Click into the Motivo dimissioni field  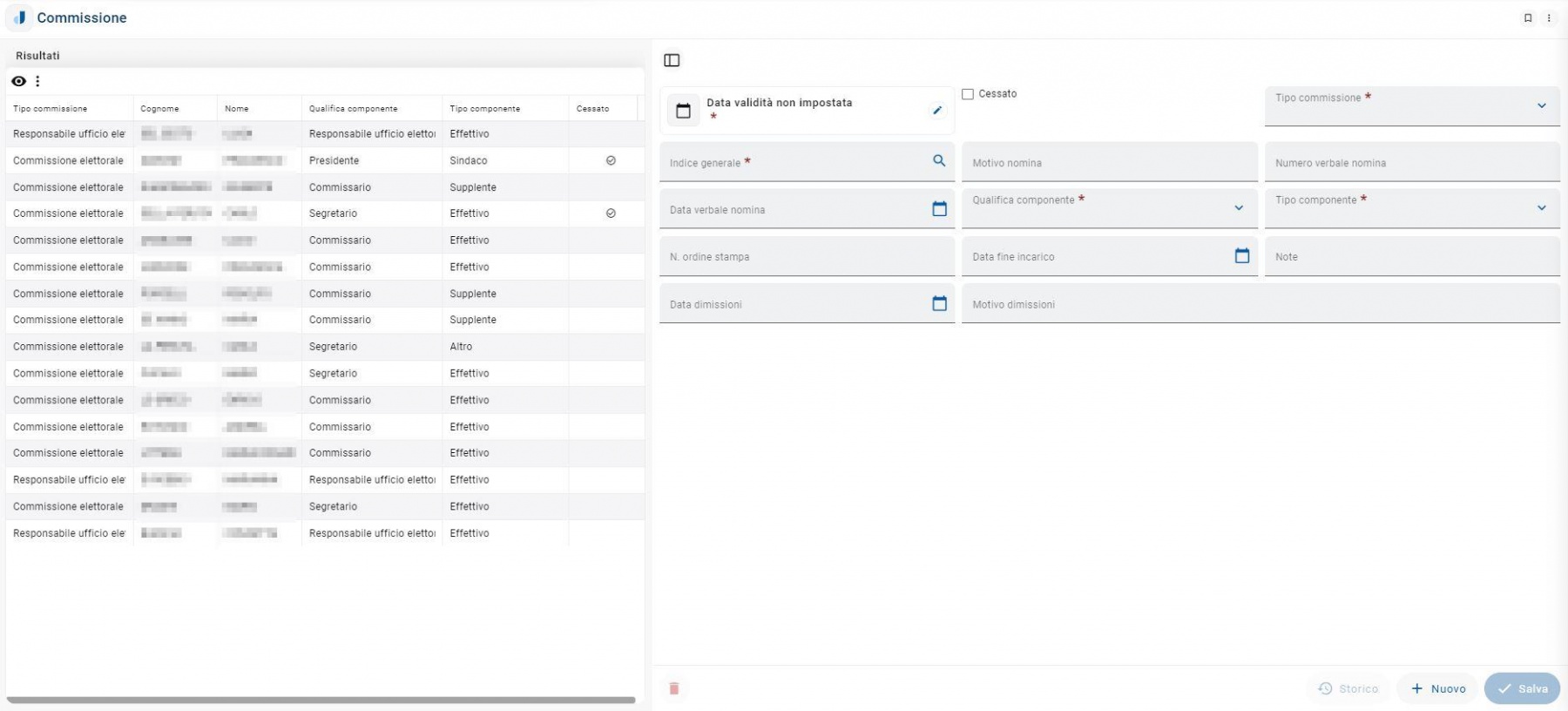click(1260, 304)
